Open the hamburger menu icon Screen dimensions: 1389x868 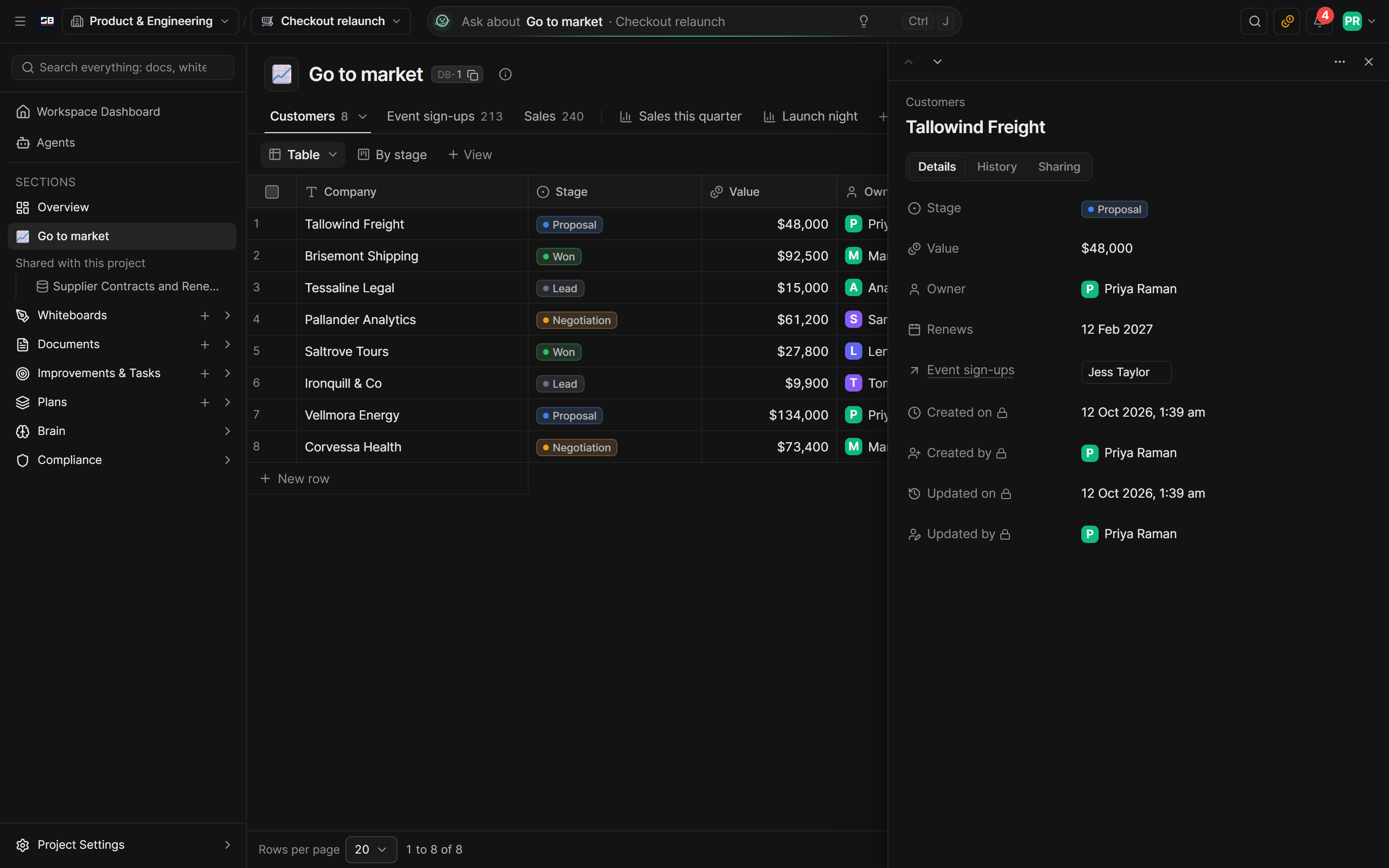[x=20, y=21]
